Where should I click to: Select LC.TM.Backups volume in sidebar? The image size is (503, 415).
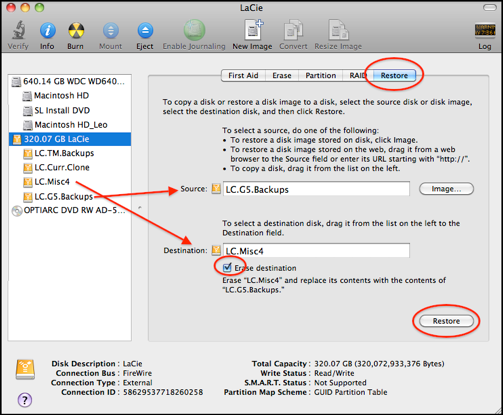coord(65,153)
